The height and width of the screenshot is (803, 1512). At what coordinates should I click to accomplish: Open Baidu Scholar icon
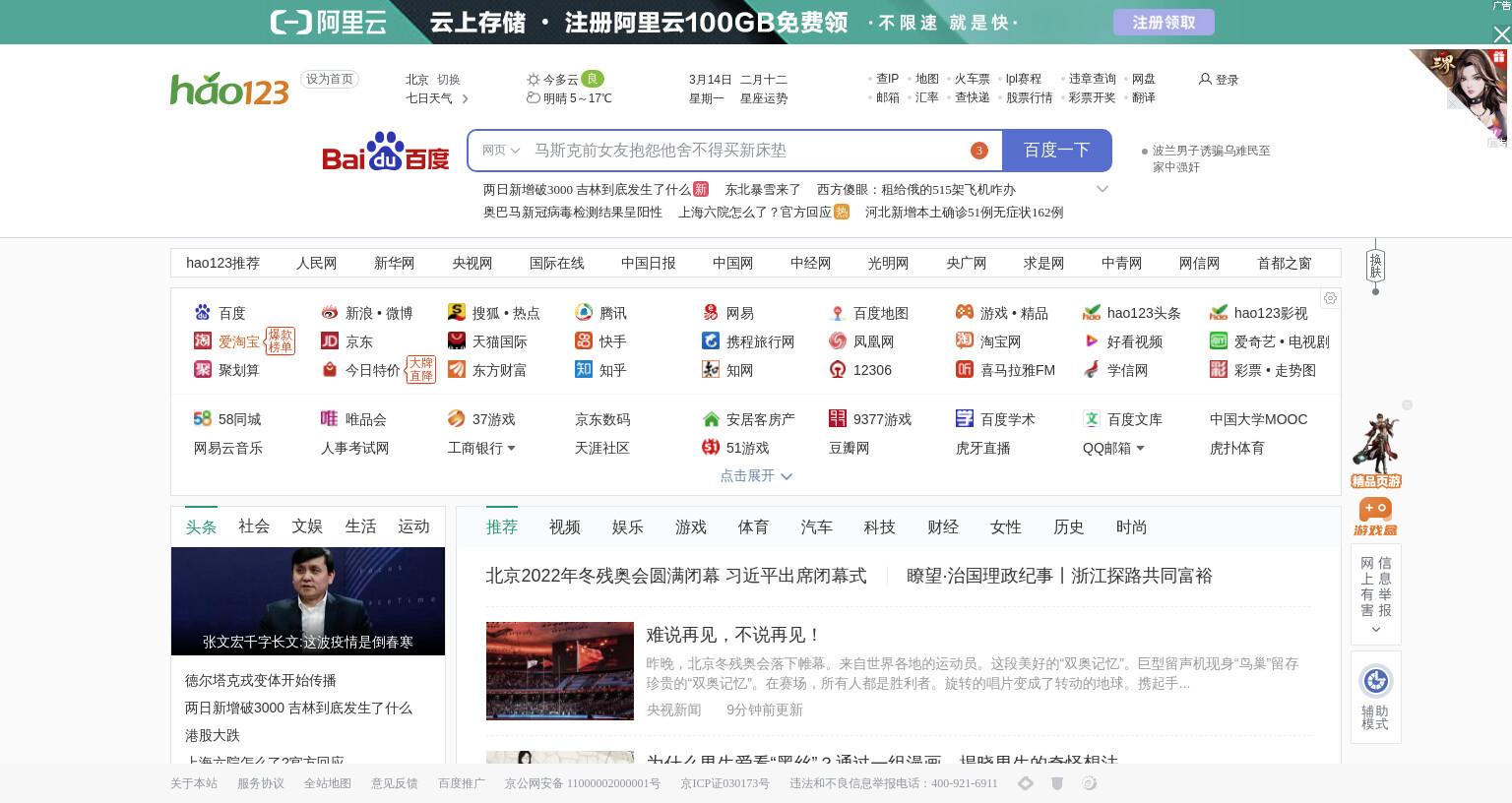coord(965,419)
